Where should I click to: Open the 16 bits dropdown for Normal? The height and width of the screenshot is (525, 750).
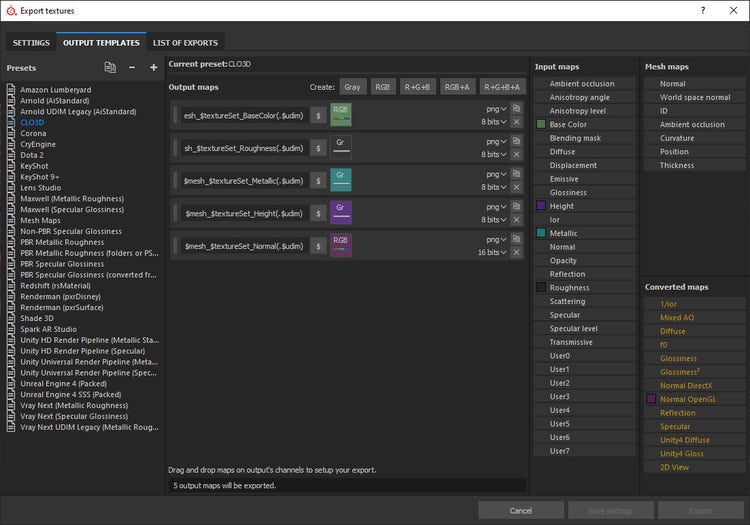(492, 252)
